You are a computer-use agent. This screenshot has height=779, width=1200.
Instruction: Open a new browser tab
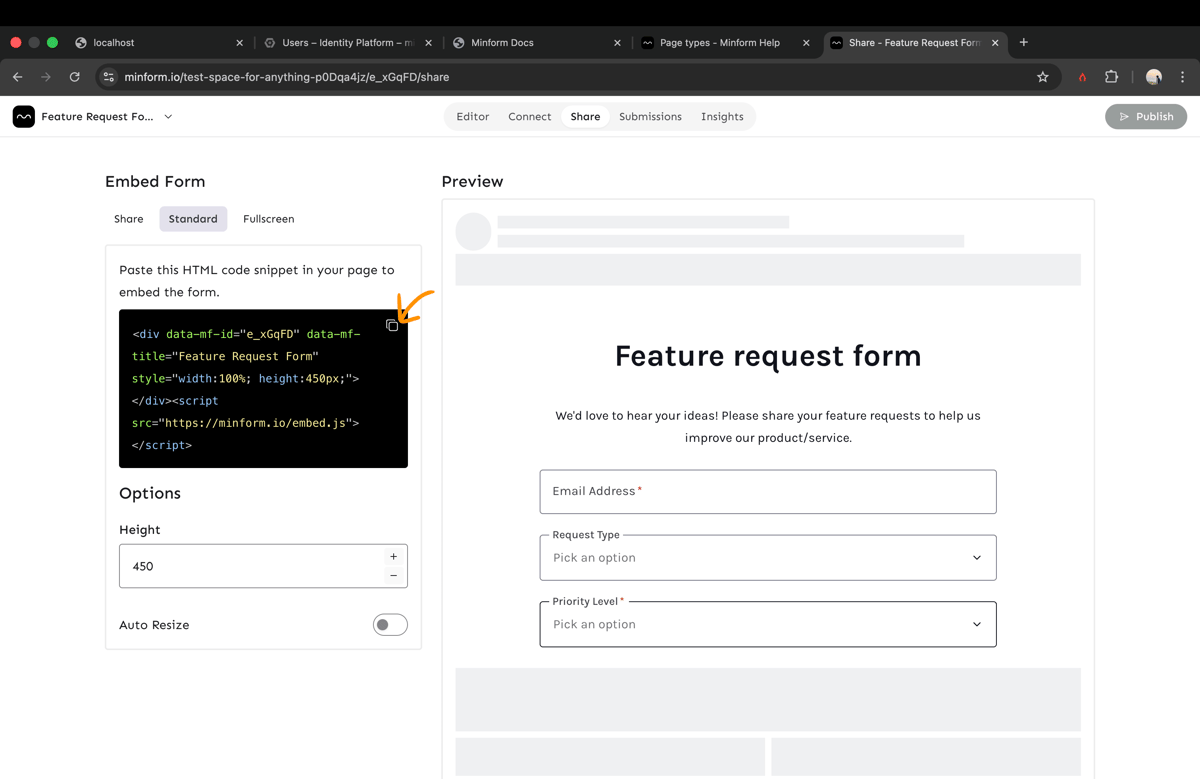click(1023, 43)
